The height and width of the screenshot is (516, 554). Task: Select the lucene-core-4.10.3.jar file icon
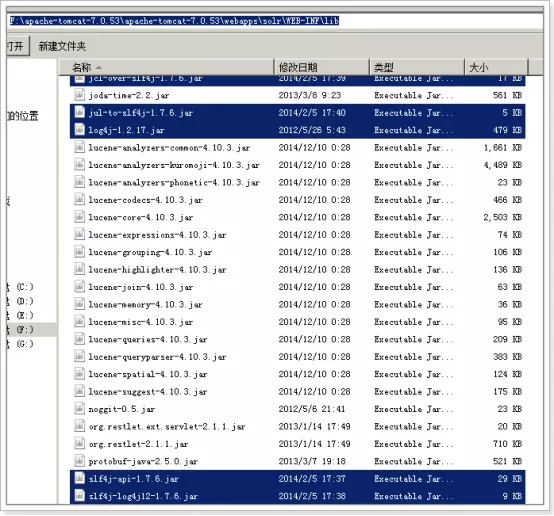click(79, 217)
